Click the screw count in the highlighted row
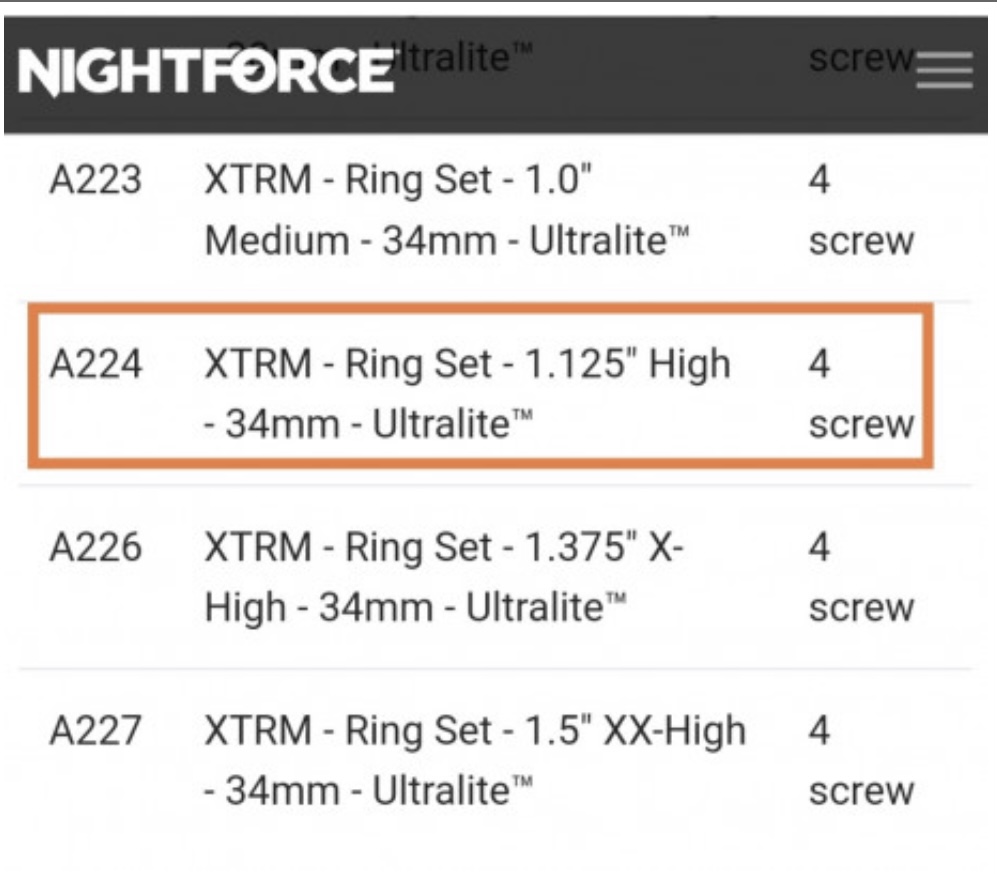The width and height of the screenshot is (997, 874). 860,395
